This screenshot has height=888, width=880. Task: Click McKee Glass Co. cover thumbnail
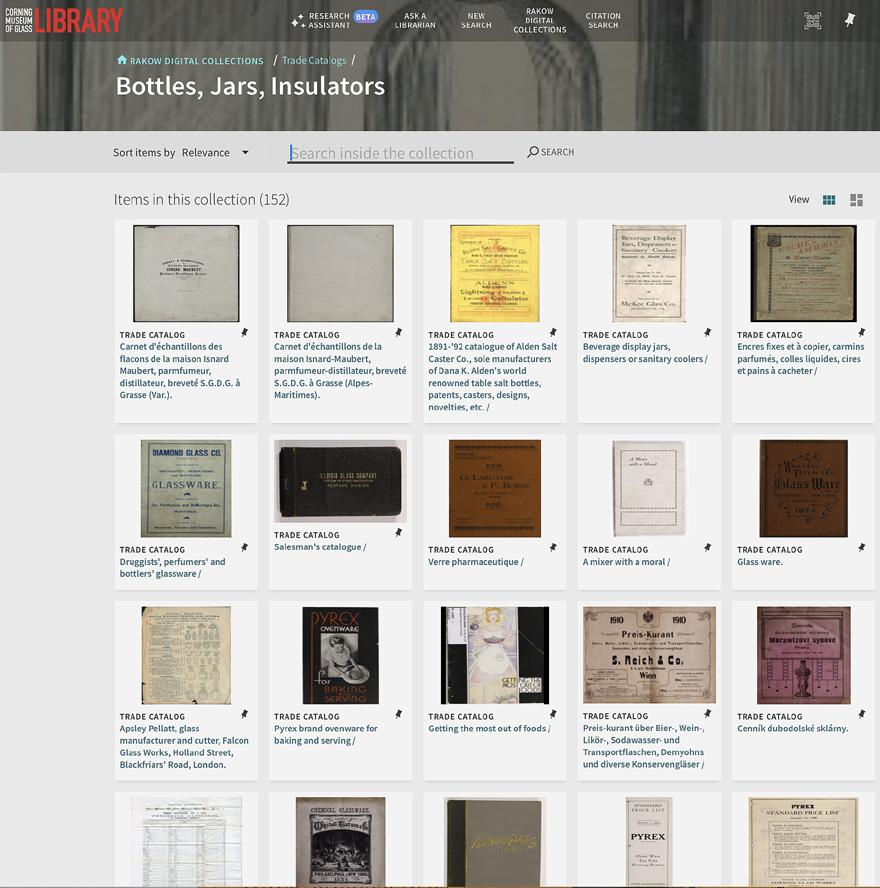tap(649, 274)
